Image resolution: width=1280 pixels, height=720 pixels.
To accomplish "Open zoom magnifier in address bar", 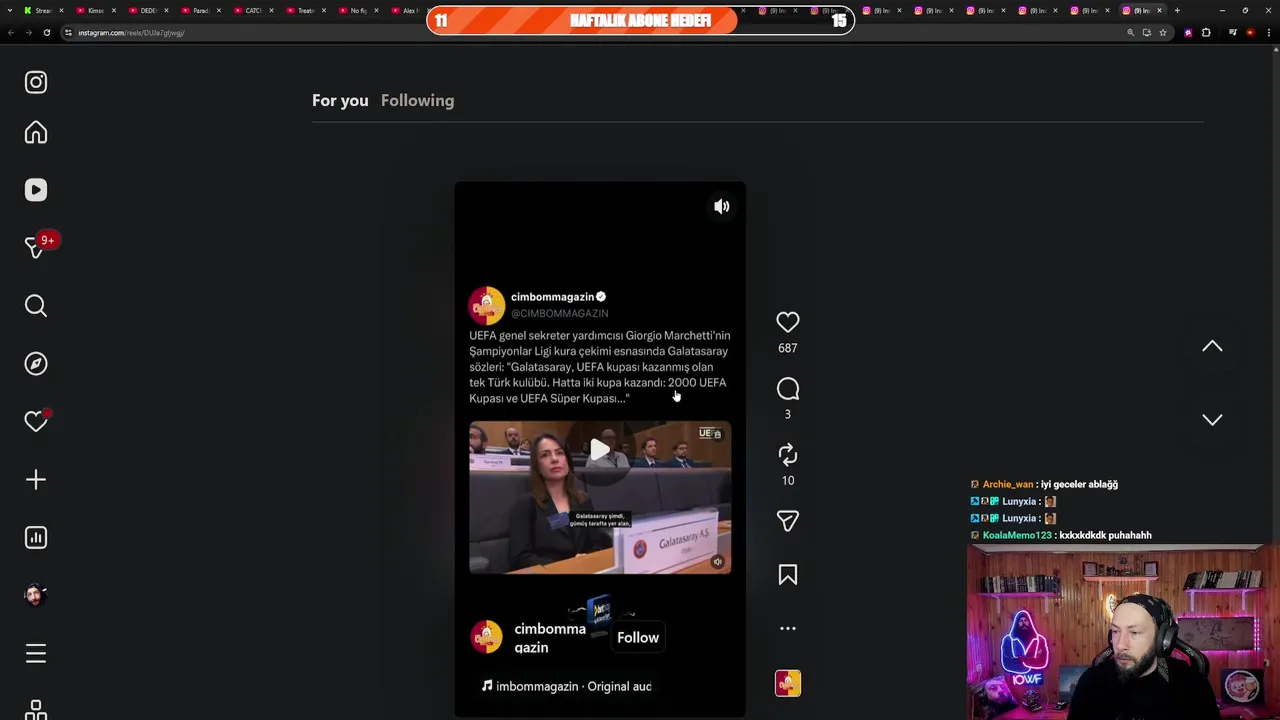I will click(1131, 32).
